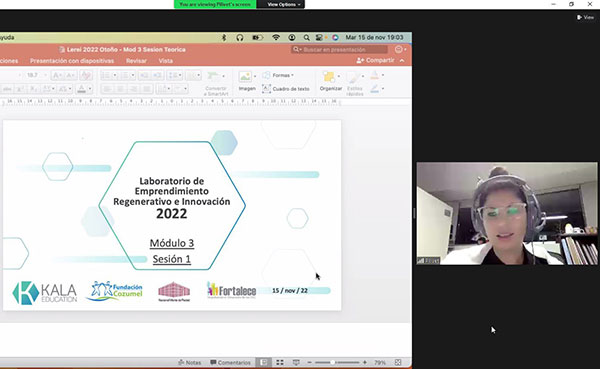
Task: Open the Organizar arrange tool
Action: coord(331,82)
